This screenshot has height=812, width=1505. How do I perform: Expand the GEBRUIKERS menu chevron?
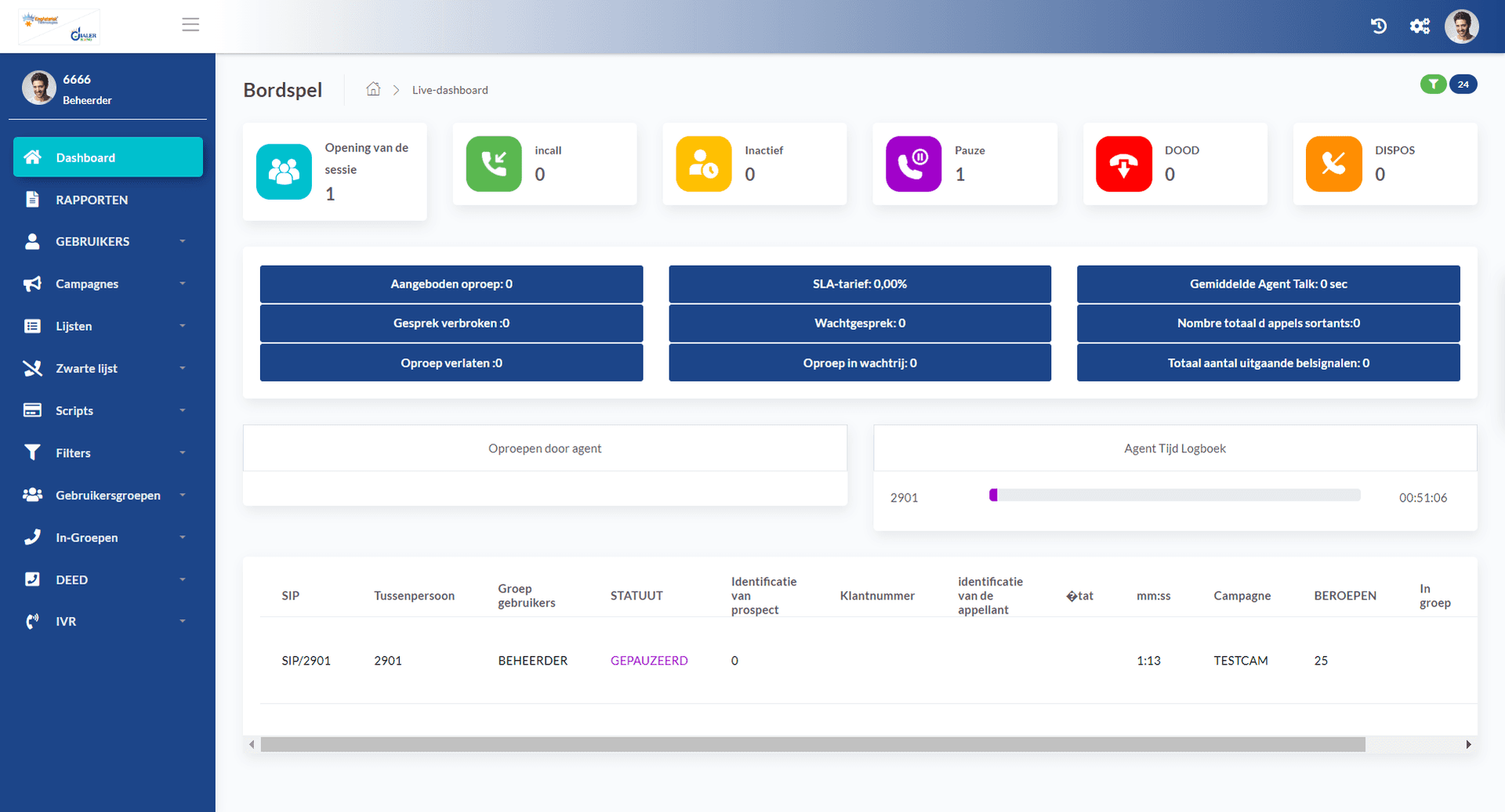point(183,241)
